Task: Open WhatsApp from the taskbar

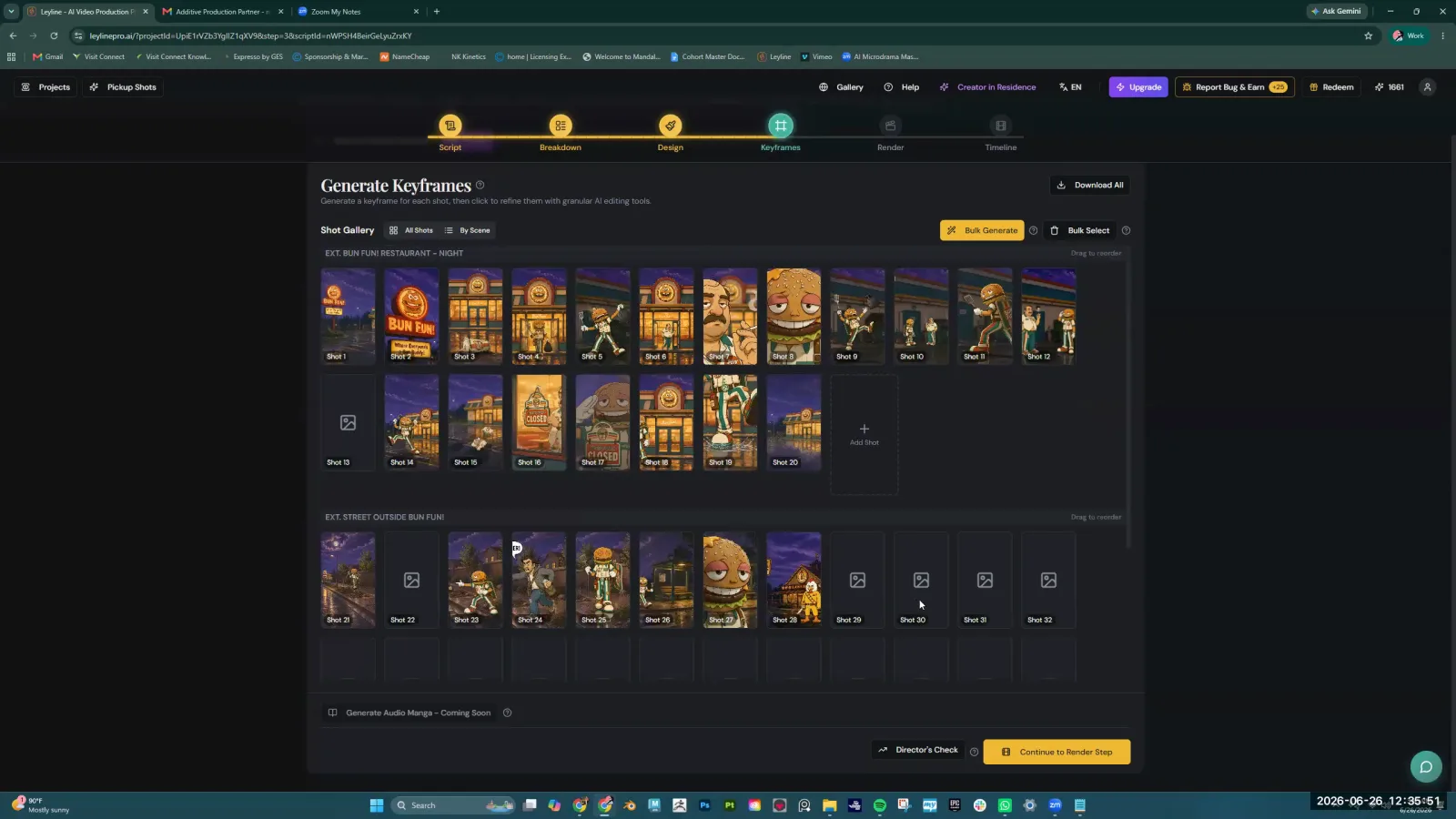Action: [1005, 805]
